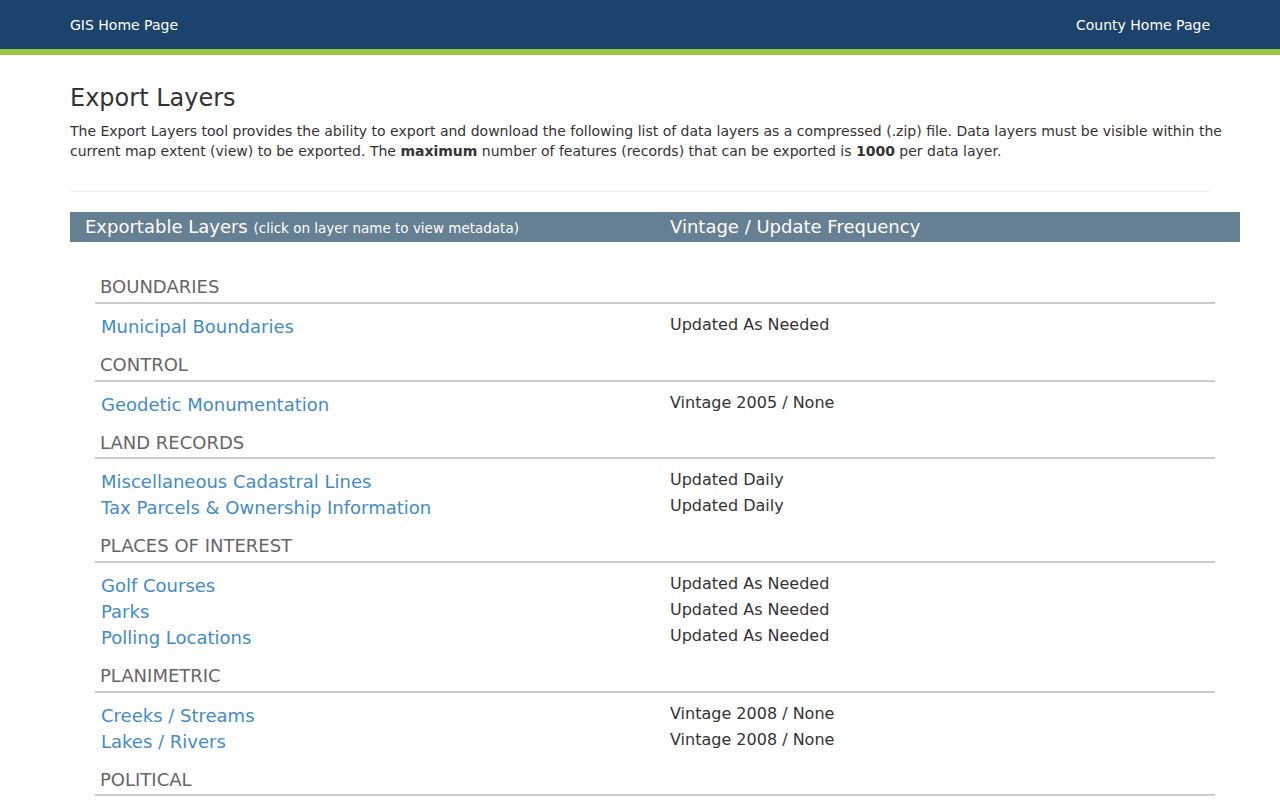Image resolution: width=1280 pixels, height=800 pixels.
Task: Open the Parks layer metadata
Action: tap(125, 611)
